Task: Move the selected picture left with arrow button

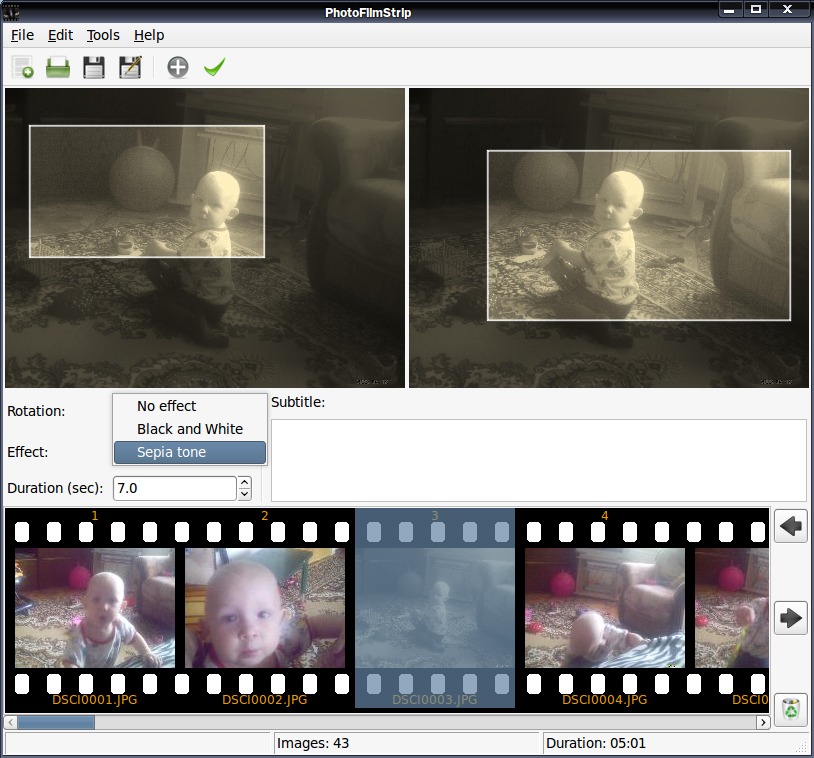Action: [790, 526]
